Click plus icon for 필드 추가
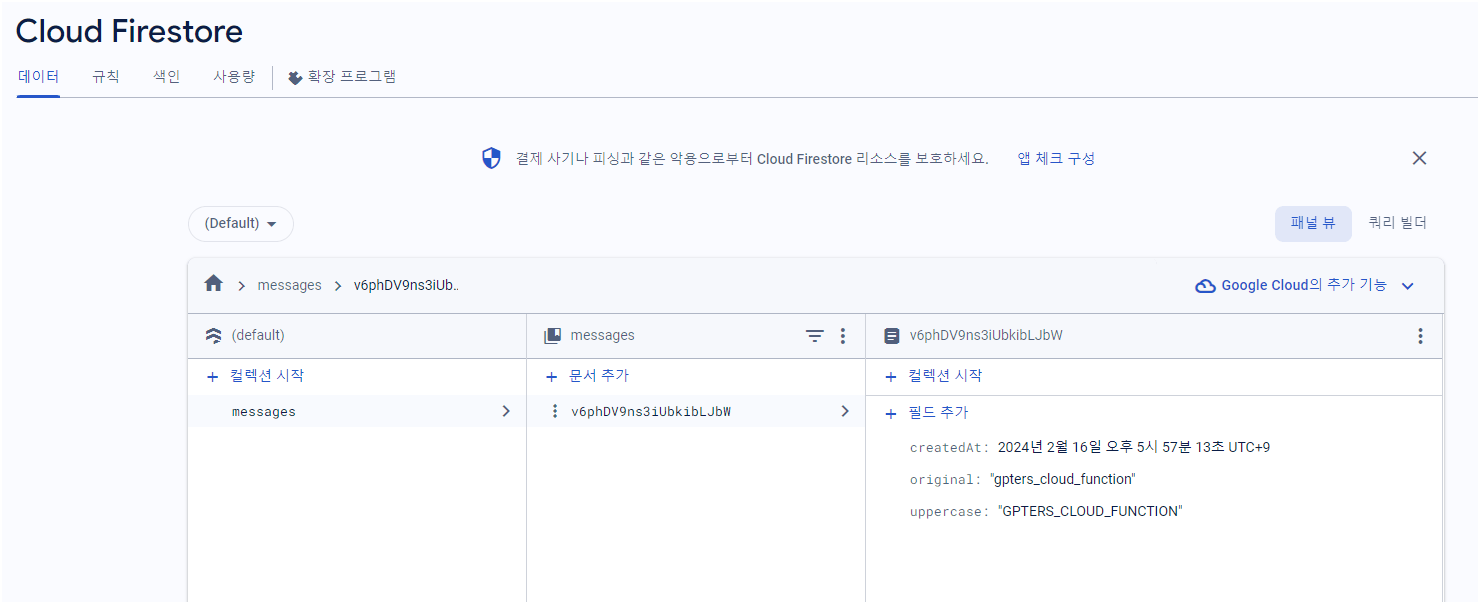 (x=890, y=413)
